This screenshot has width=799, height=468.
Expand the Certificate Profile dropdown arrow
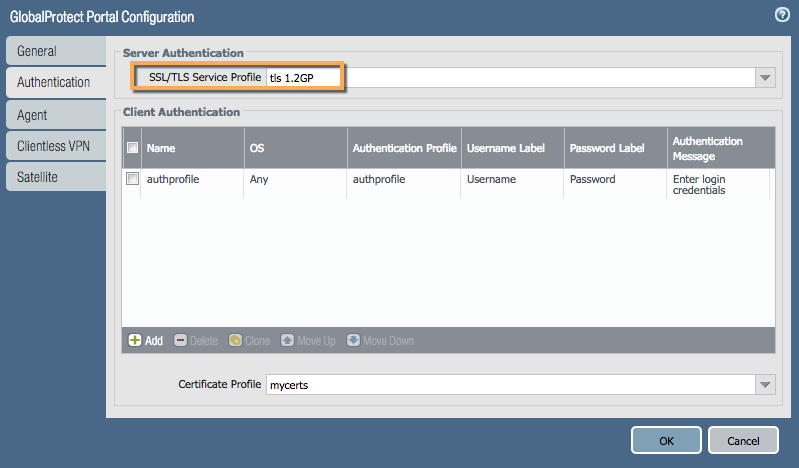click(765, 384)
